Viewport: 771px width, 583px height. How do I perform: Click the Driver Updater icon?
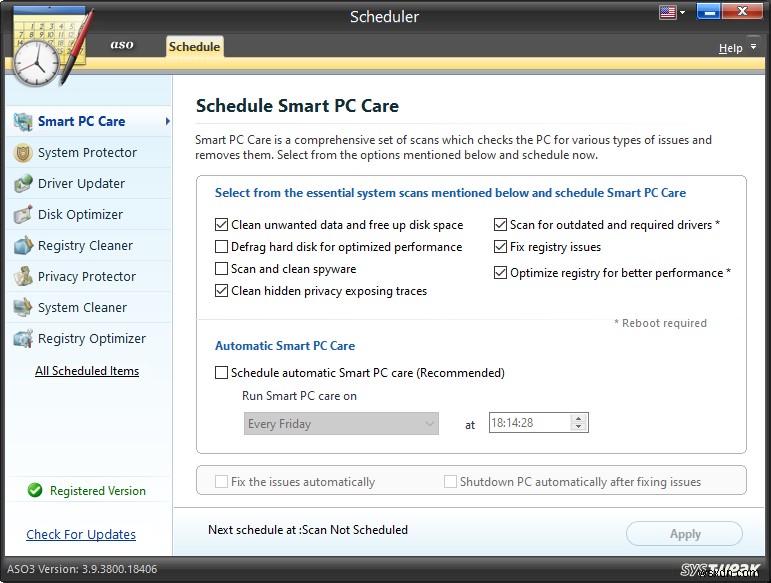click(23, 183)
